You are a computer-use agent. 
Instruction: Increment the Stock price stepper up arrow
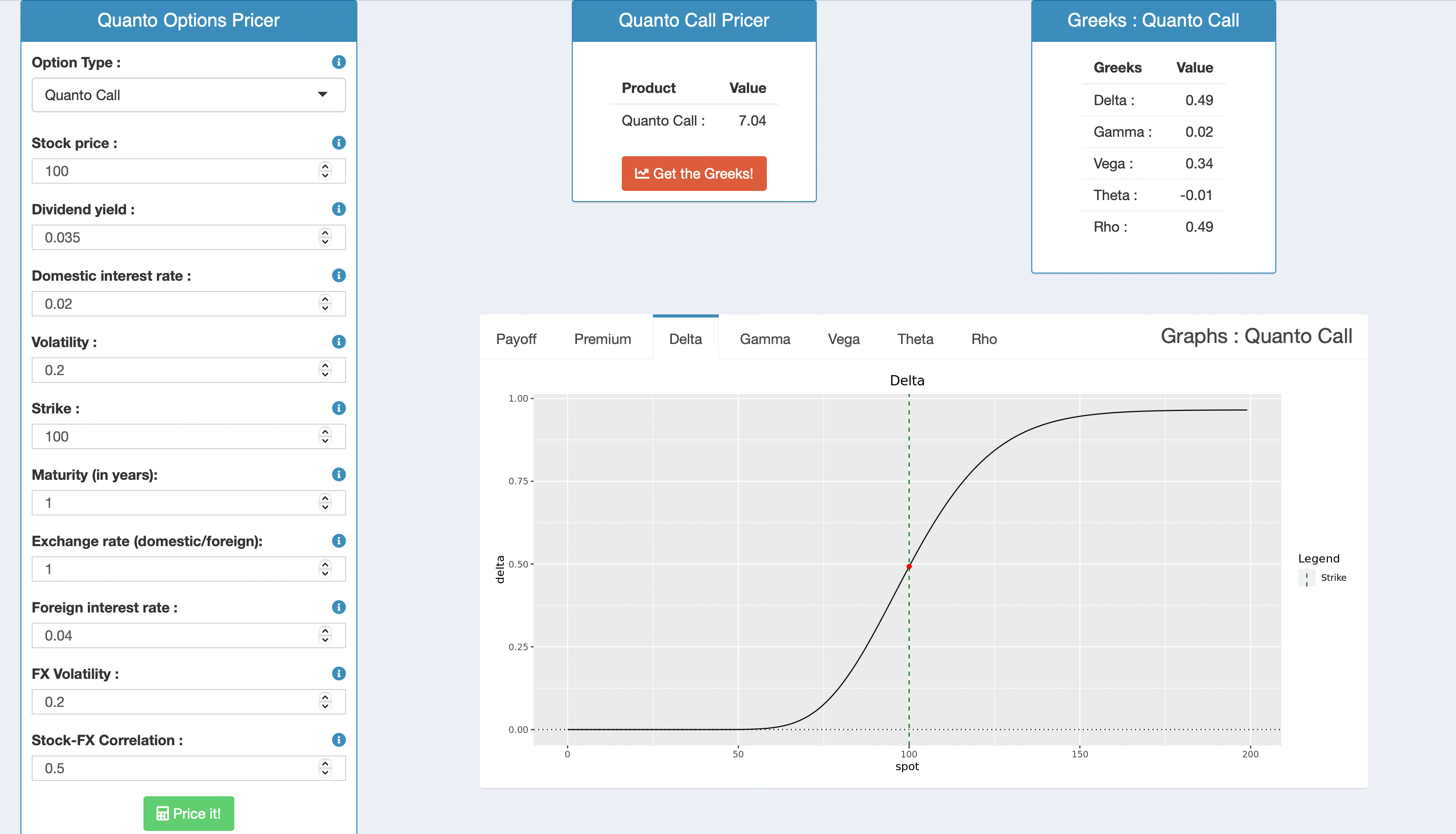pyautogui.click(x=325, y=167)
